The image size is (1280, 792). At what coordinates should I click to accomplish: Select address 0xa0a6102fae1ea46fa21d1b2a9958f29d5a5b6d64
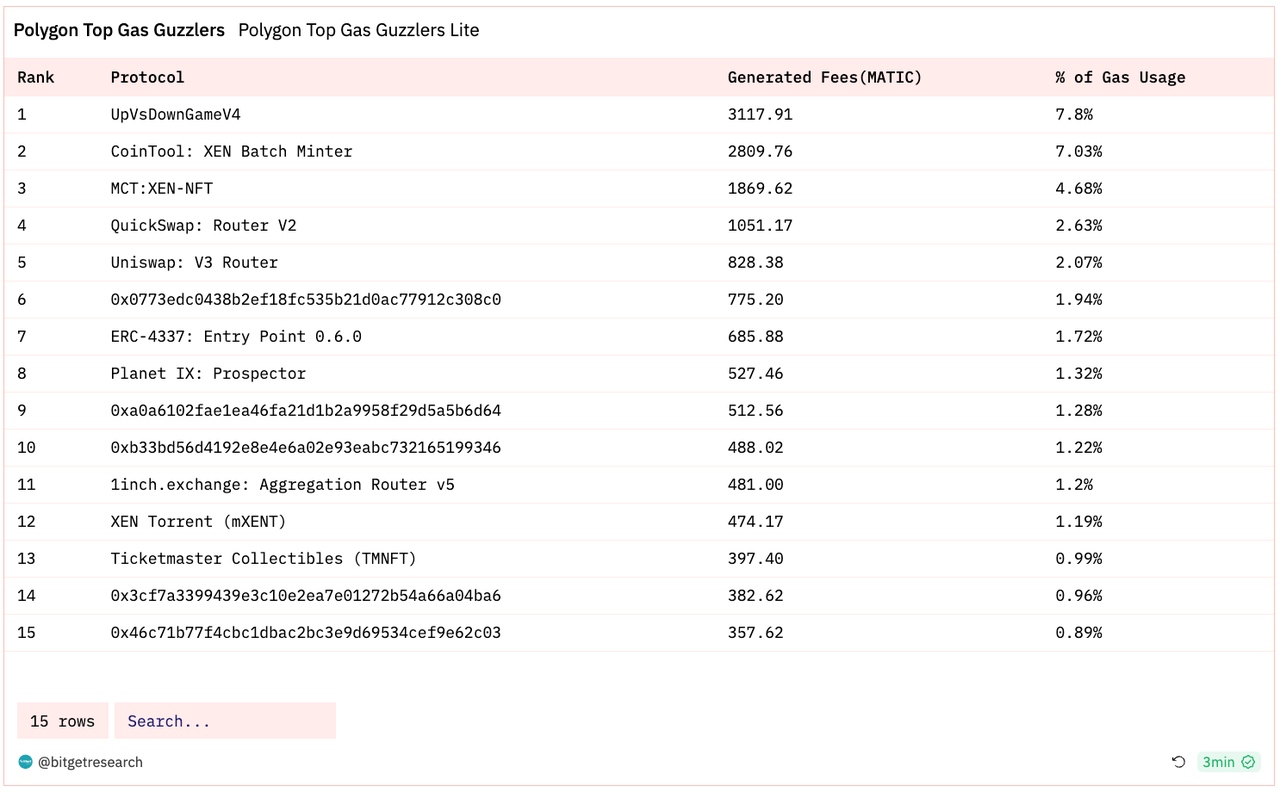(x=306, y=410)
